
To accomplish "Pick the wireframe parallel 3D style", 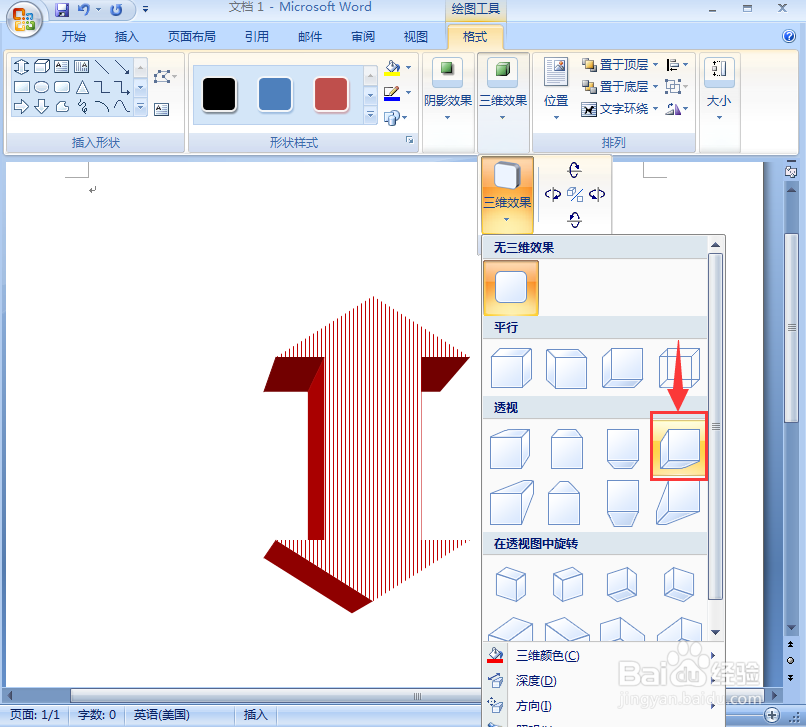I will (x=679, y=368).
